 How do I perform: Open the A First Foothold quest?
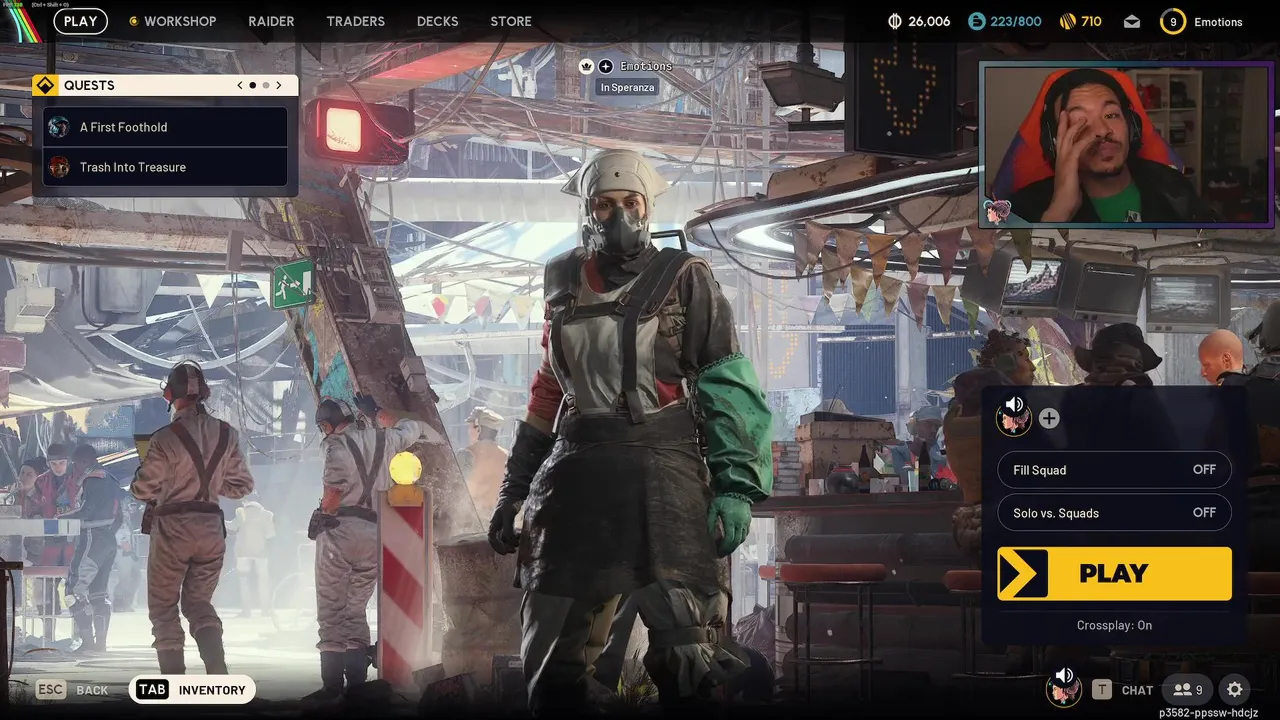point(165,127)
